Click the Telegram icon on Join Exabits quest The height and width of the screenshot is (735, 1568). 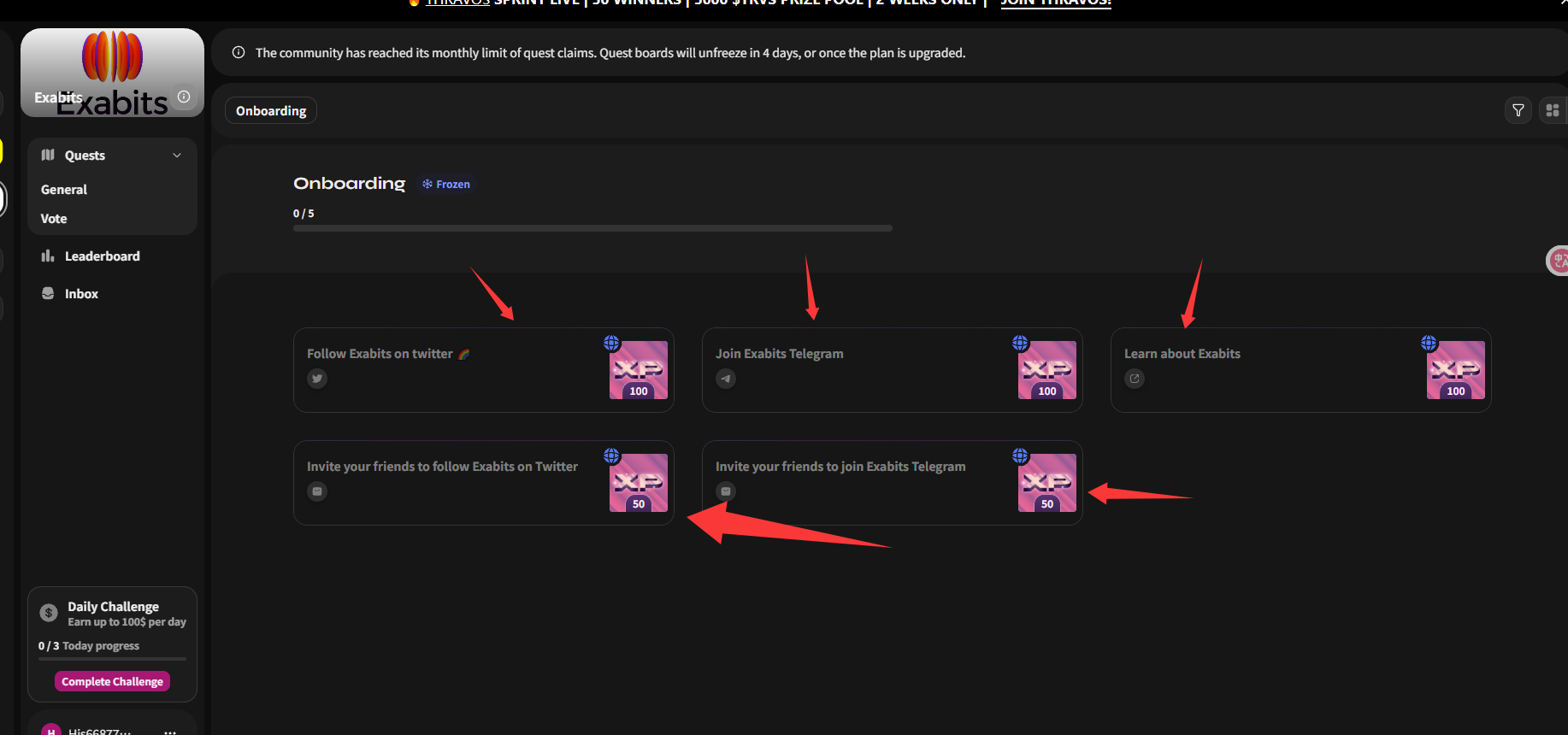(x=726, y=379)
